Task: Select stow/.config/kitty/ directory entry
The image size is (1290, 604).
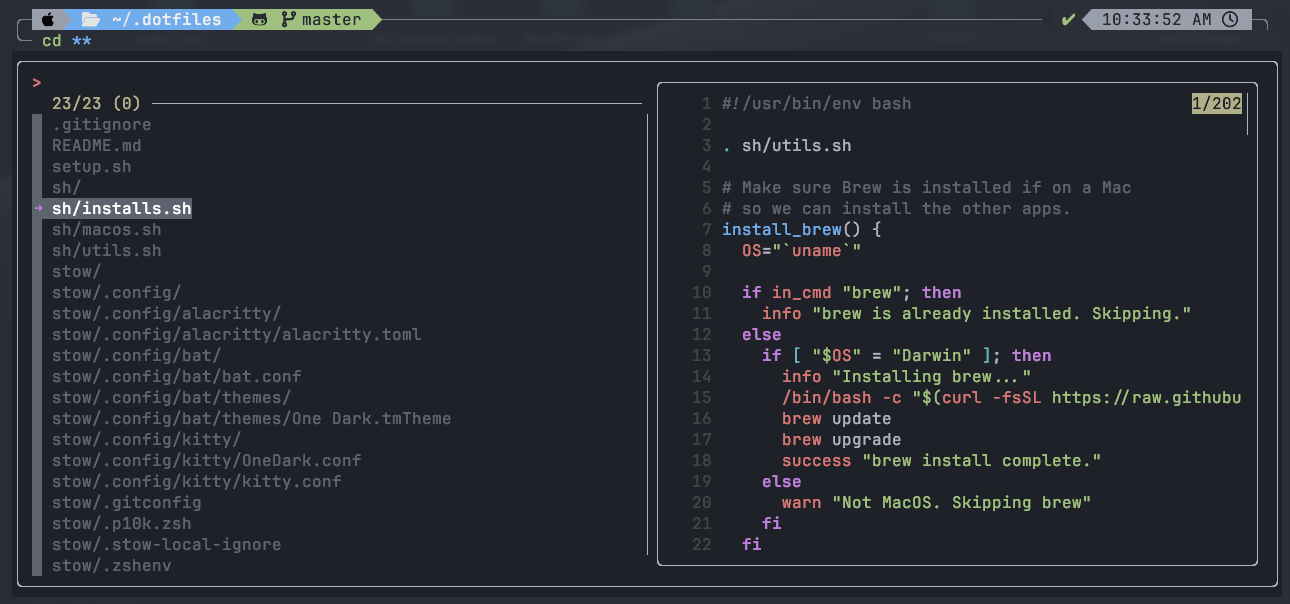Action: (147, 439)
